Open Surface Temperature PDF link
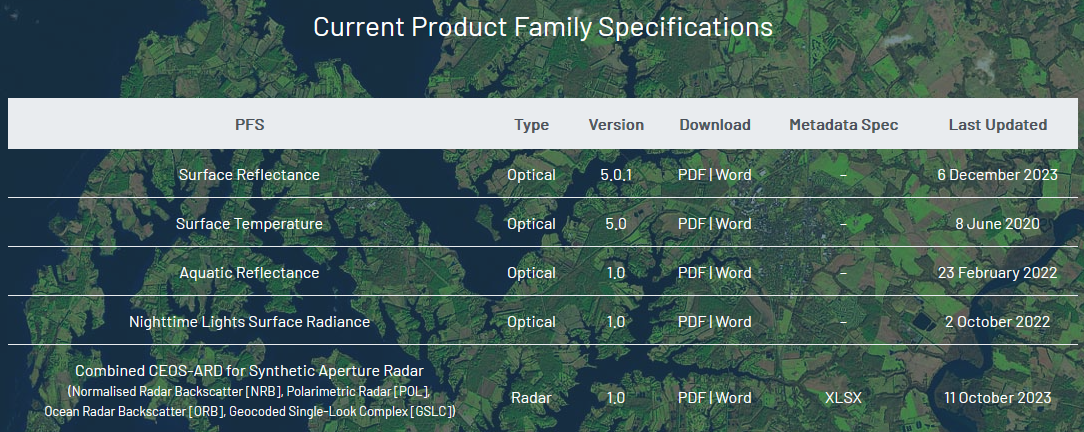 691,224
